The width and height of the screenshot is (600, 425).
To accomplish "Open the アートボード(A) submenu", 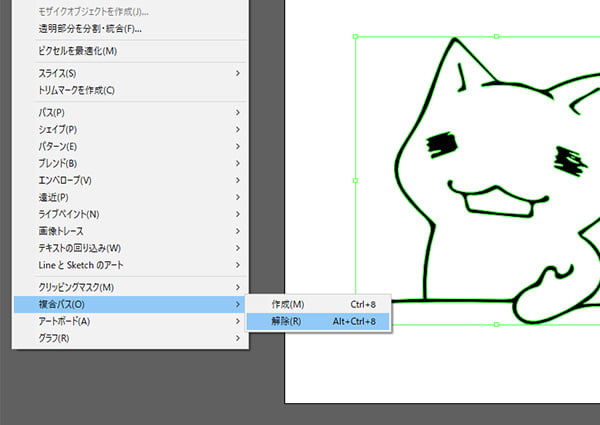I will tap(64, 321).
